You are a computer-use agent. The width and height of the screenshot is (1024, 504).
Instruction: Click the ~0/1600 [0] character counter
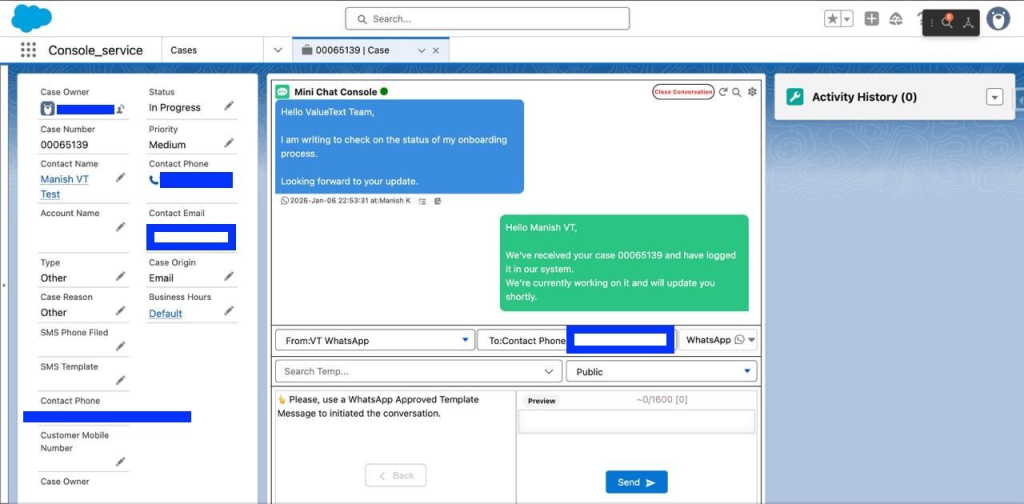(x=662, y=400)
